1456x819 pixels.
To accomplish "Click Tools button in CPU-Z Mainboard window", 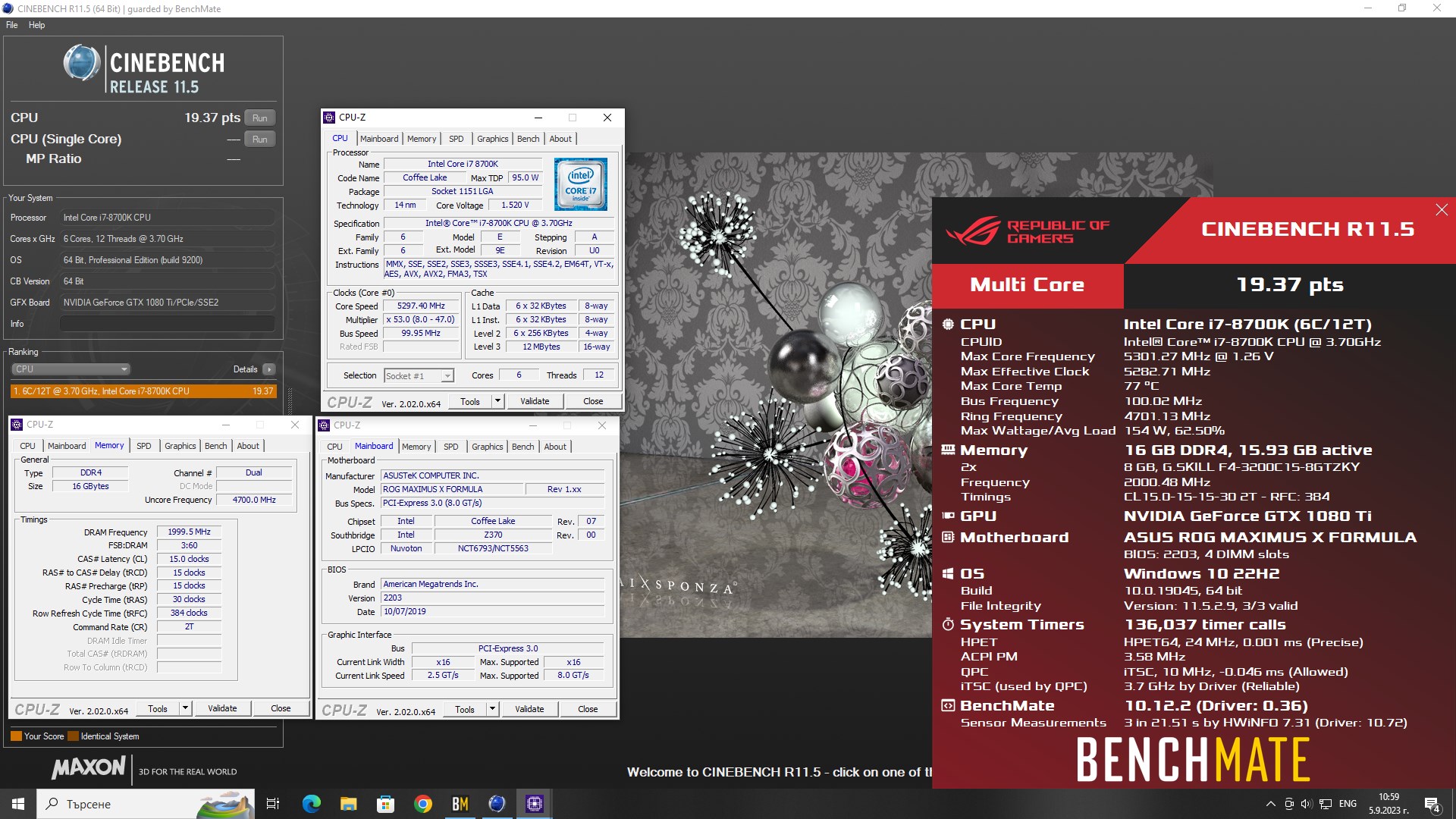I will pyautogui.click(x=465, y=709).
